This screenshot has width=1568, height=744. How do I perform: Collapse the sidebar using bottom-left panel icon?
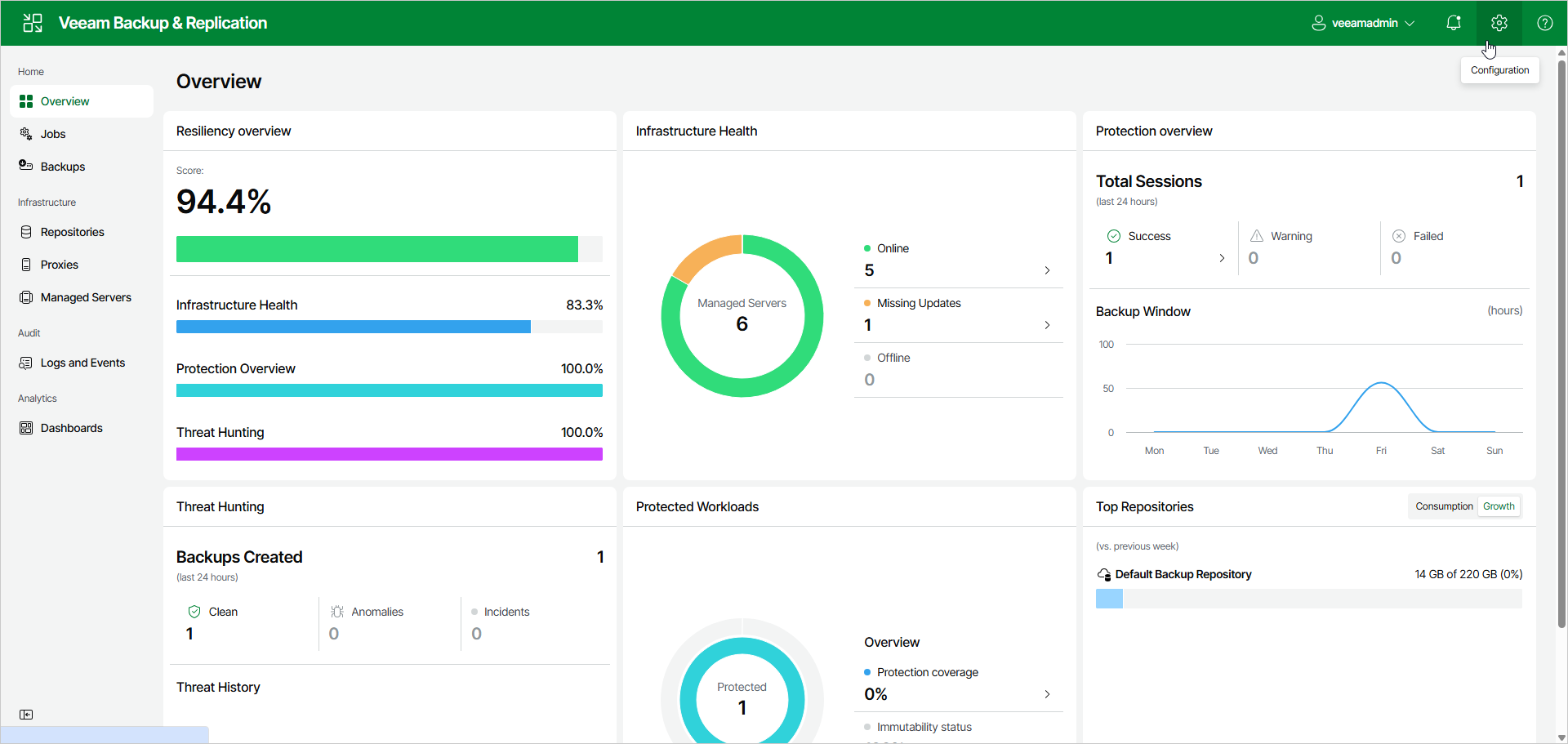26,715
